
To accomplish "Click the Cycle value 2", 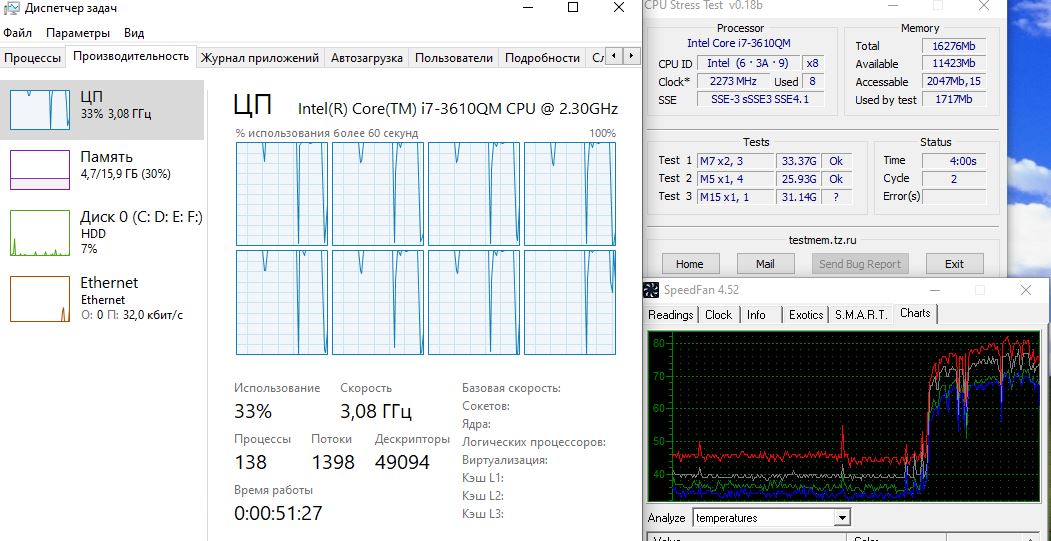I will [x=954, y=179].
